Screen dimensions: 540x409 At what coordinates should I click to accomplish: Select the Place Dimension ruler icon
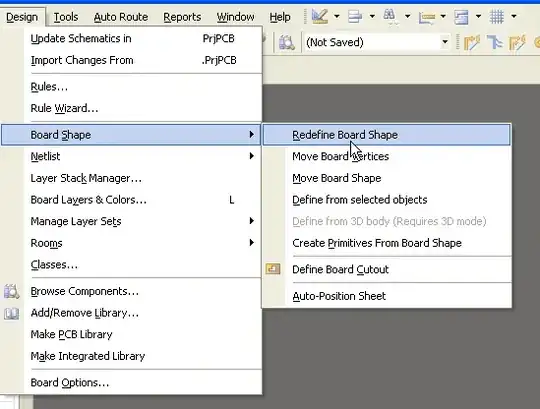[x=426, y=17]
